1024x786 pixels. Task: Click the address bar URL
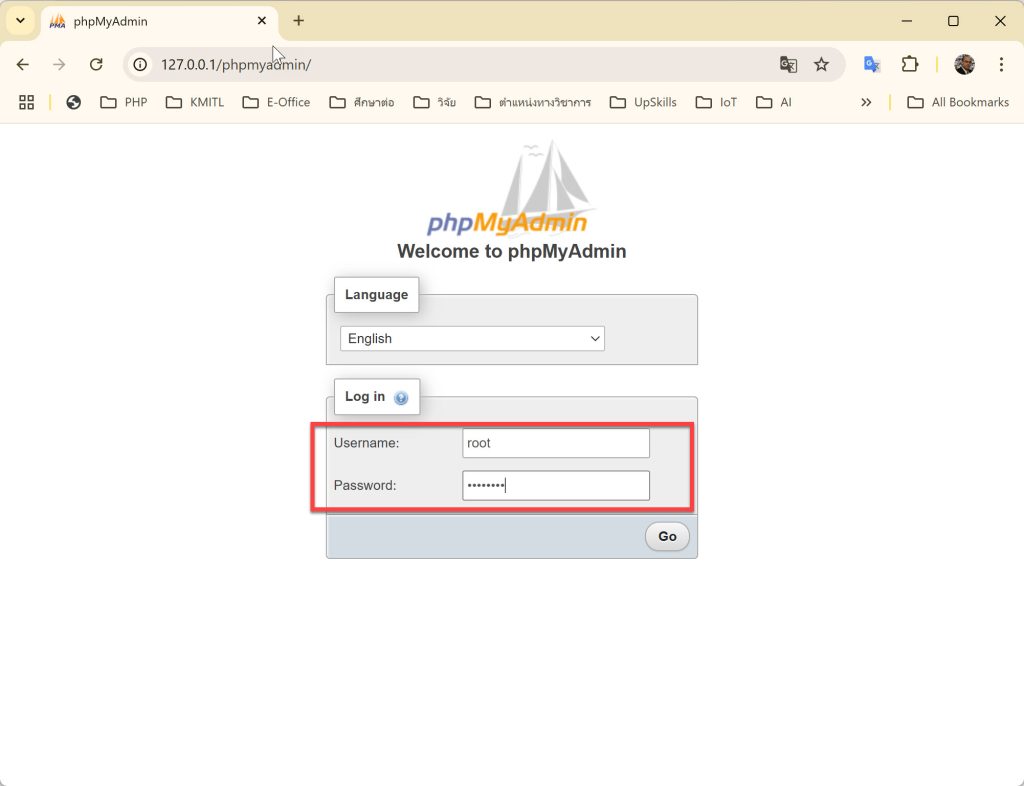[x=236, y=65]
